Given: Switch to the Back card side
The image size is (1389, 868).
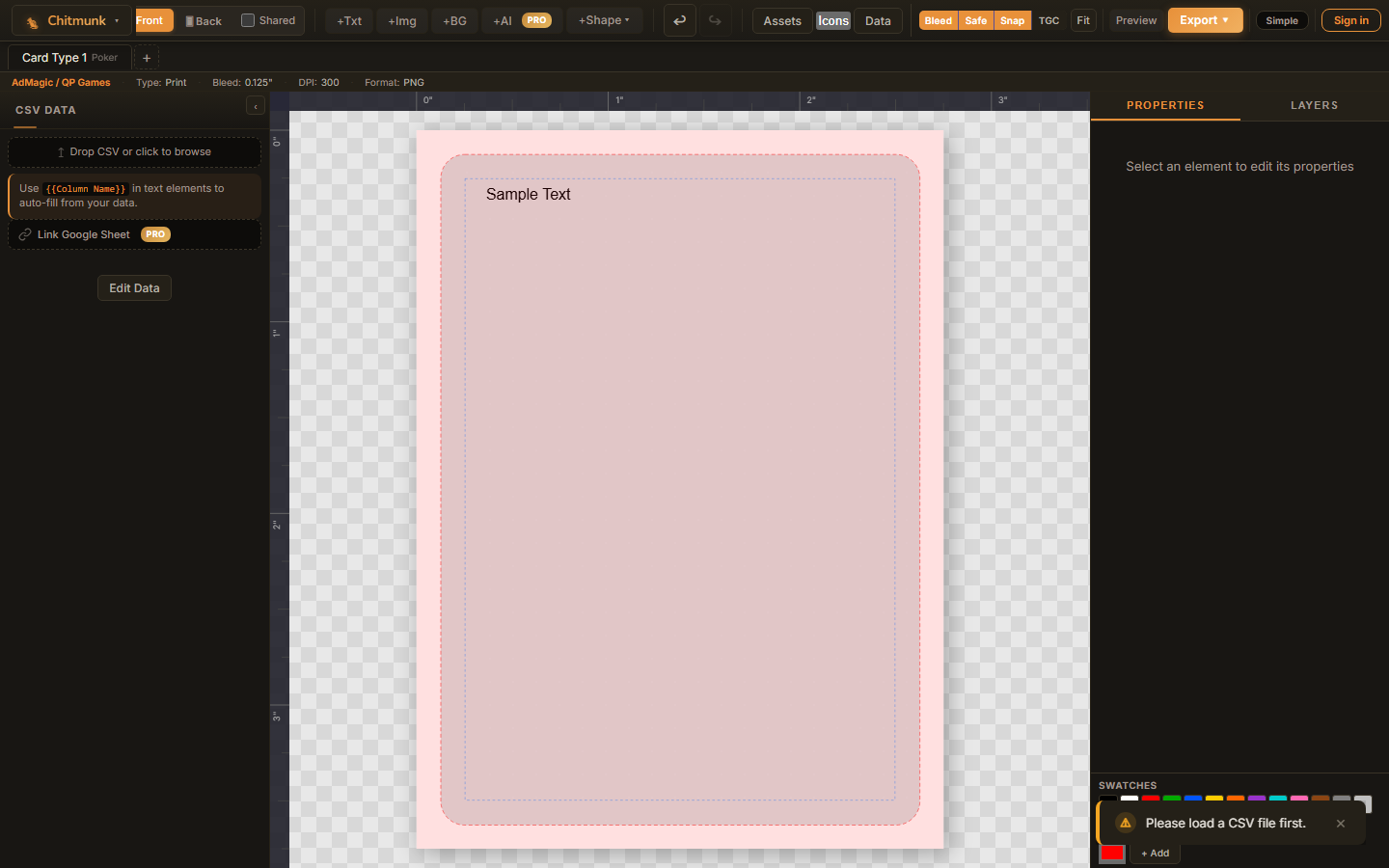Looking at the screenshot, I should tap(204, 21).
